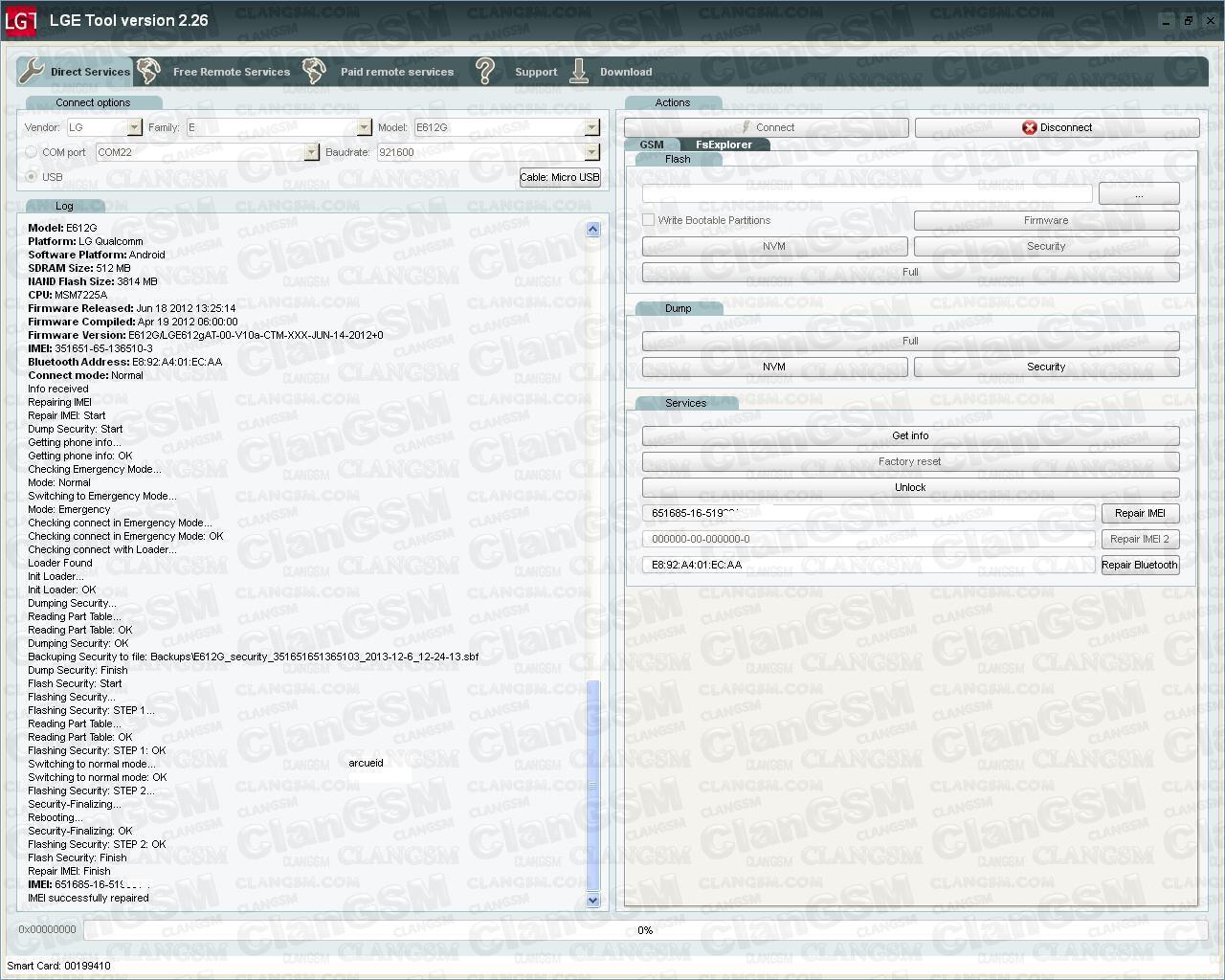Switch to the GSM tab

point(652,145)
